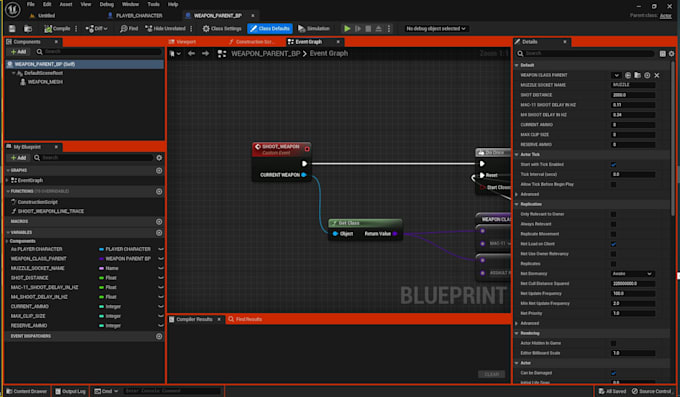Open Class Settings
Image resolution: width=680 pixels, height=397 pixels.
click(222, 29)
